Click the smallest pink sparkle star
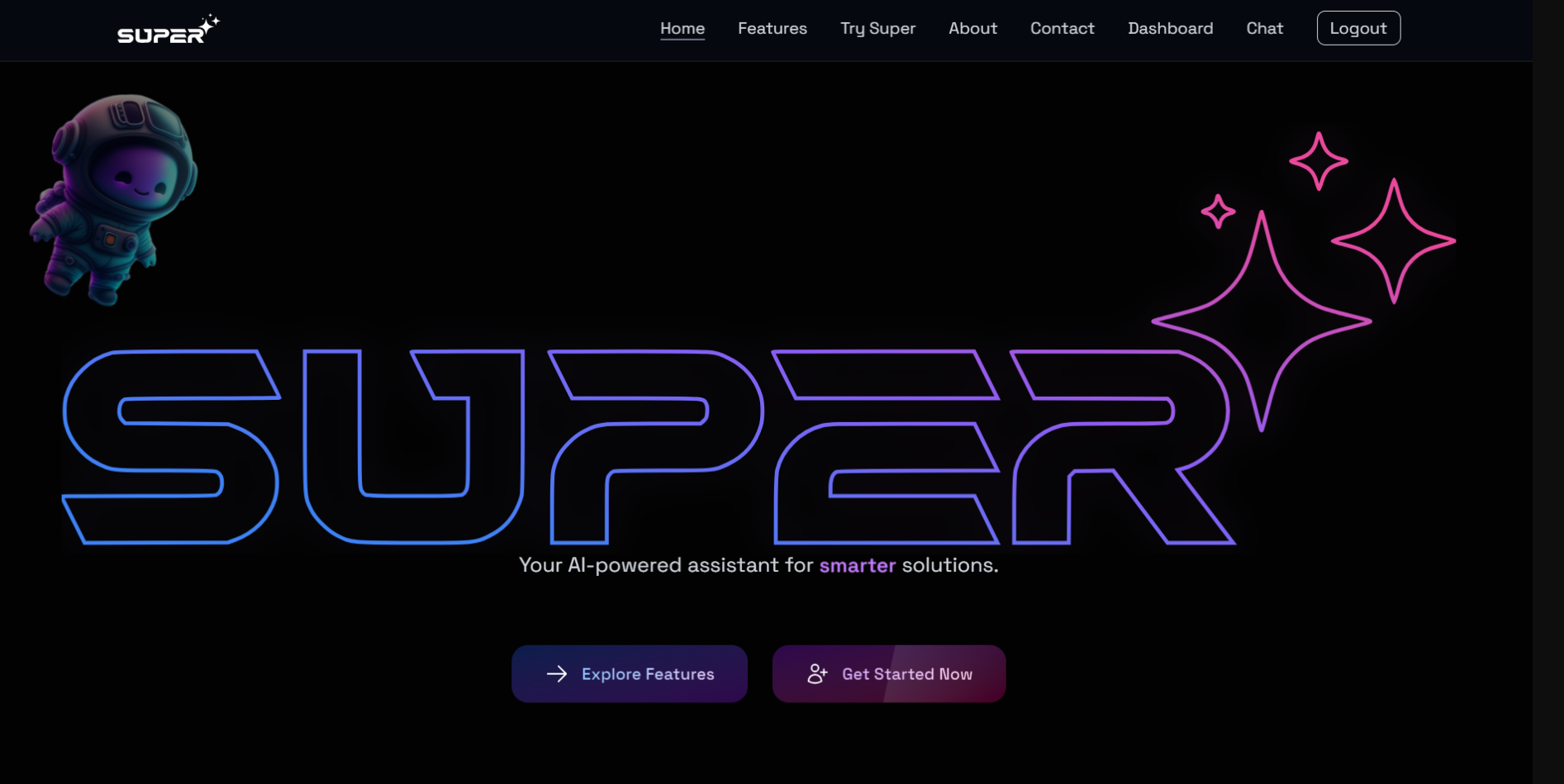Viewport: 1564px width, 784px height. click(1218, 211)
